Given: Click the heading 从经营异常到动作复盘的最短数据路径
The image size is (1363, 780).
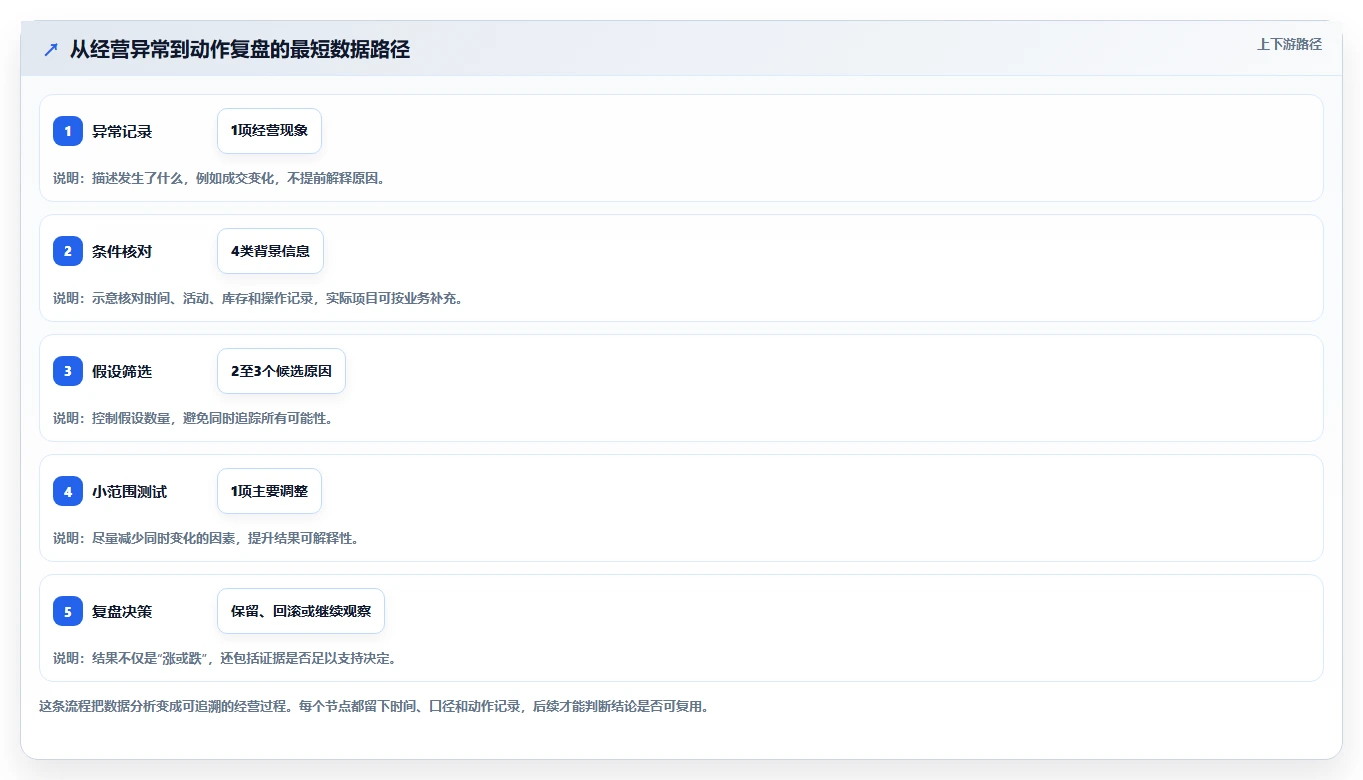Looking at the screenshot, I should 240,50.
